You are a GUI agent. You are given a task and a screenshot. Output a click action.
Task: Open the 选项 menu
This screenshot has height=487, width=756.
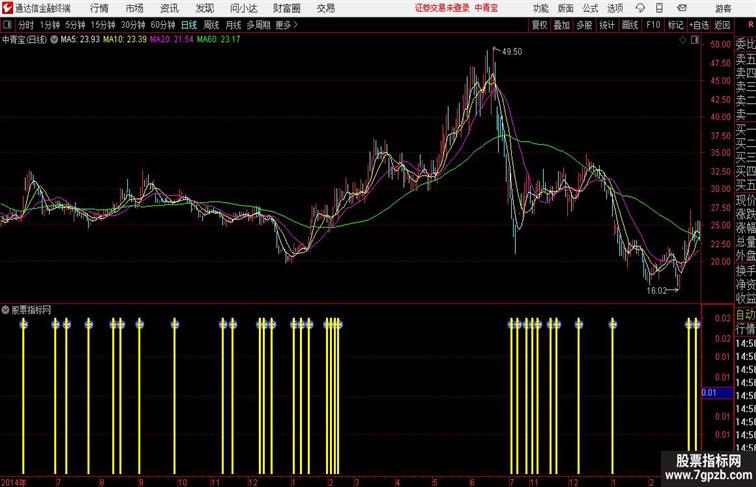(615, 8)
